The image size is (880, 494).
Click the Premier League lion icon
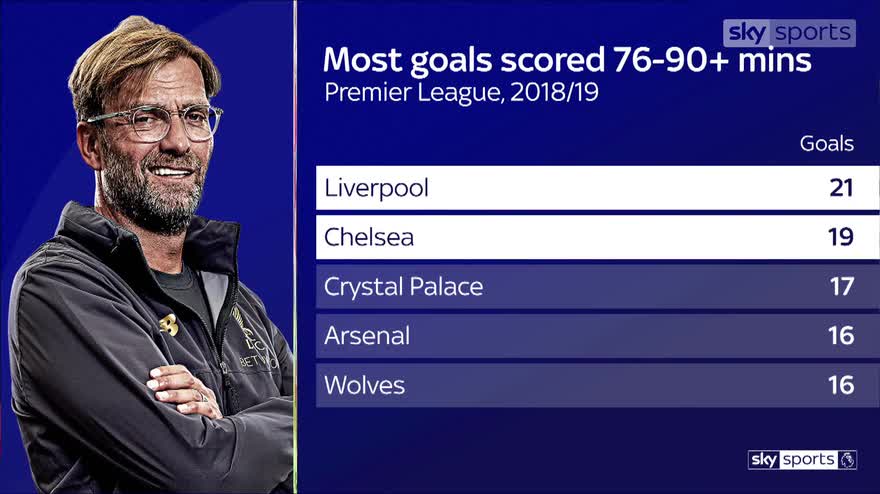pos(847,460)
